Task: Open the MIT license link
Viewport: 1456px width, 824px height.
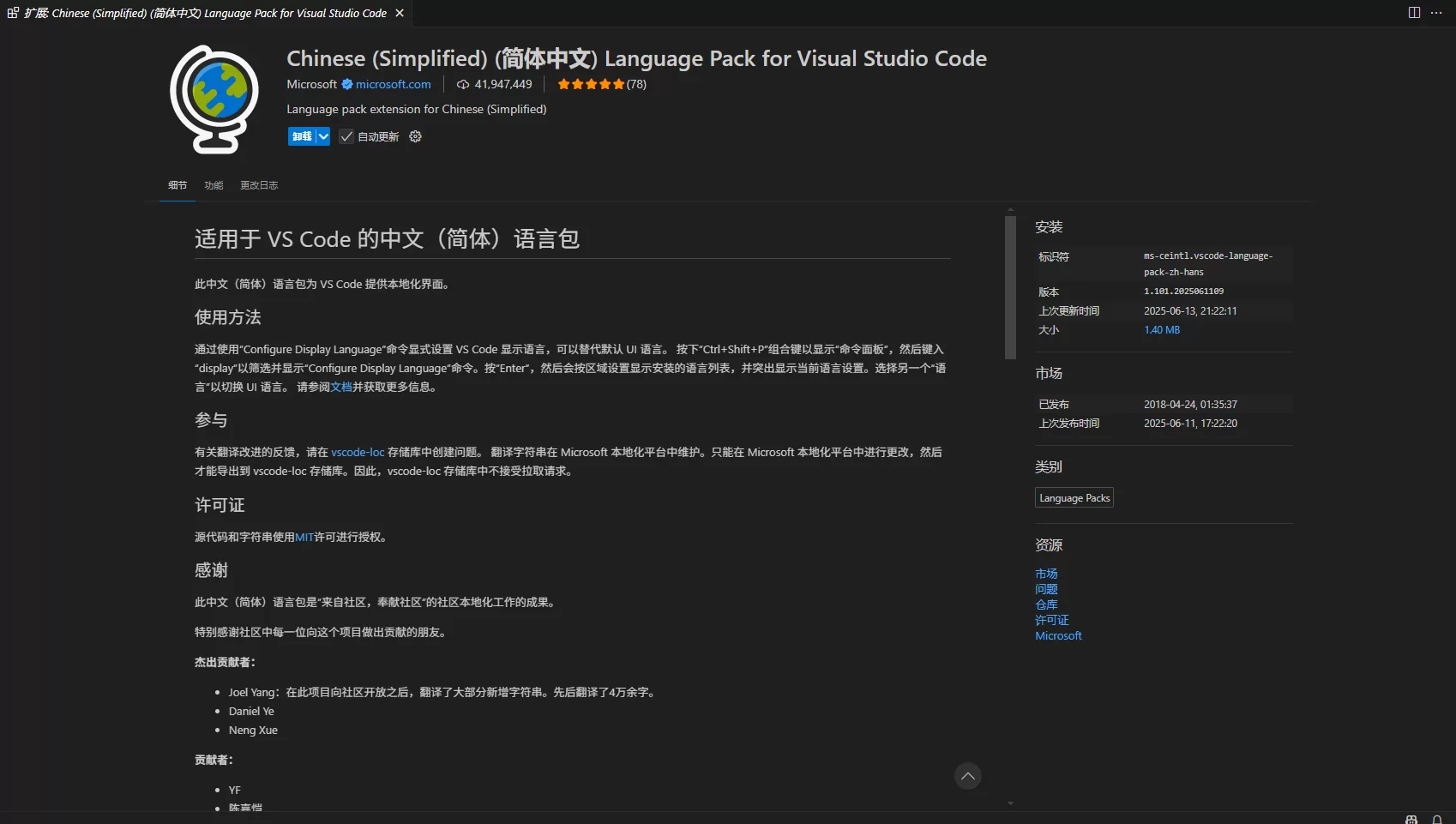Action: click(x=304, y=537)
